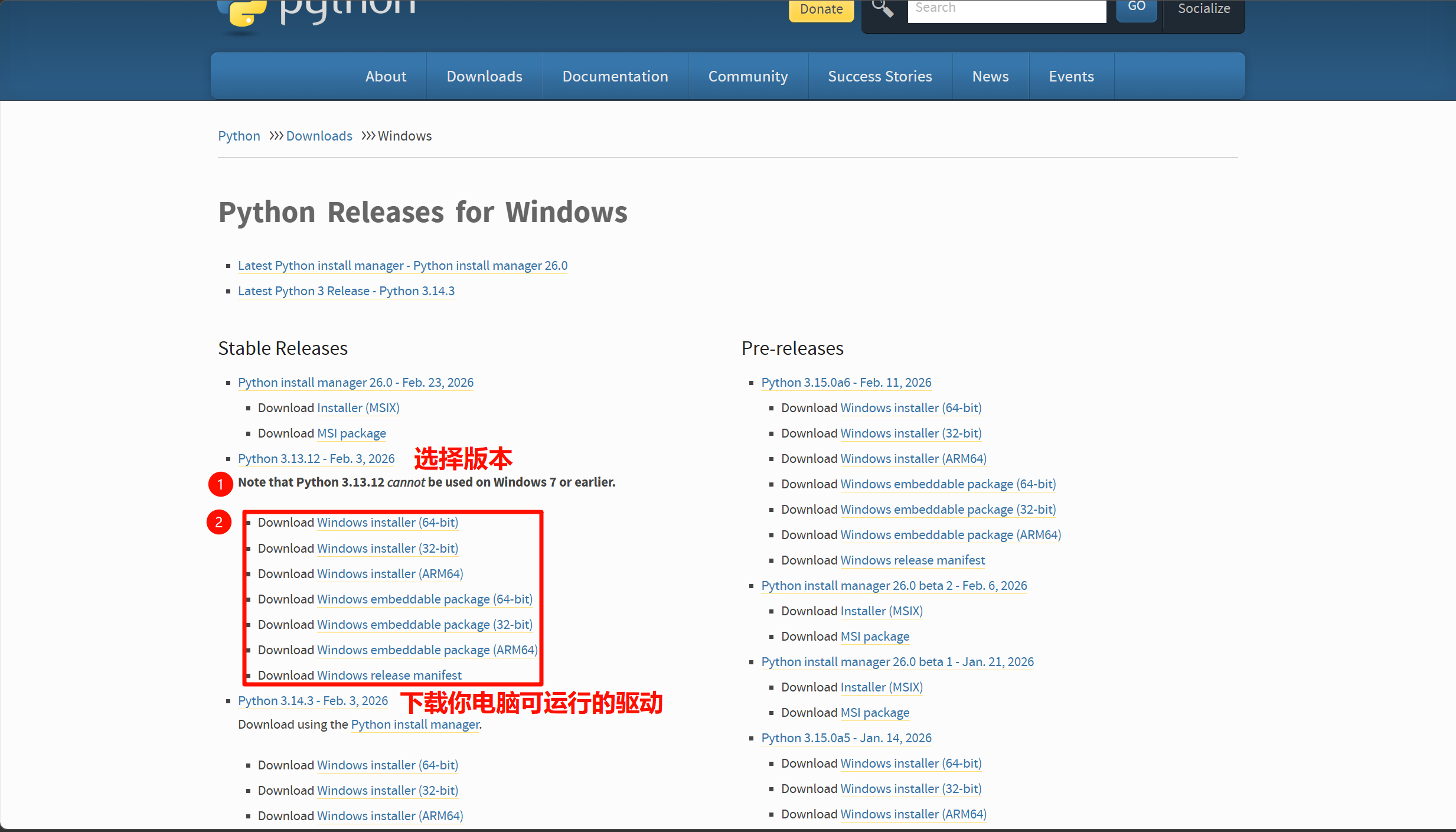Open the Socialize menu

tap(1204, 9)
